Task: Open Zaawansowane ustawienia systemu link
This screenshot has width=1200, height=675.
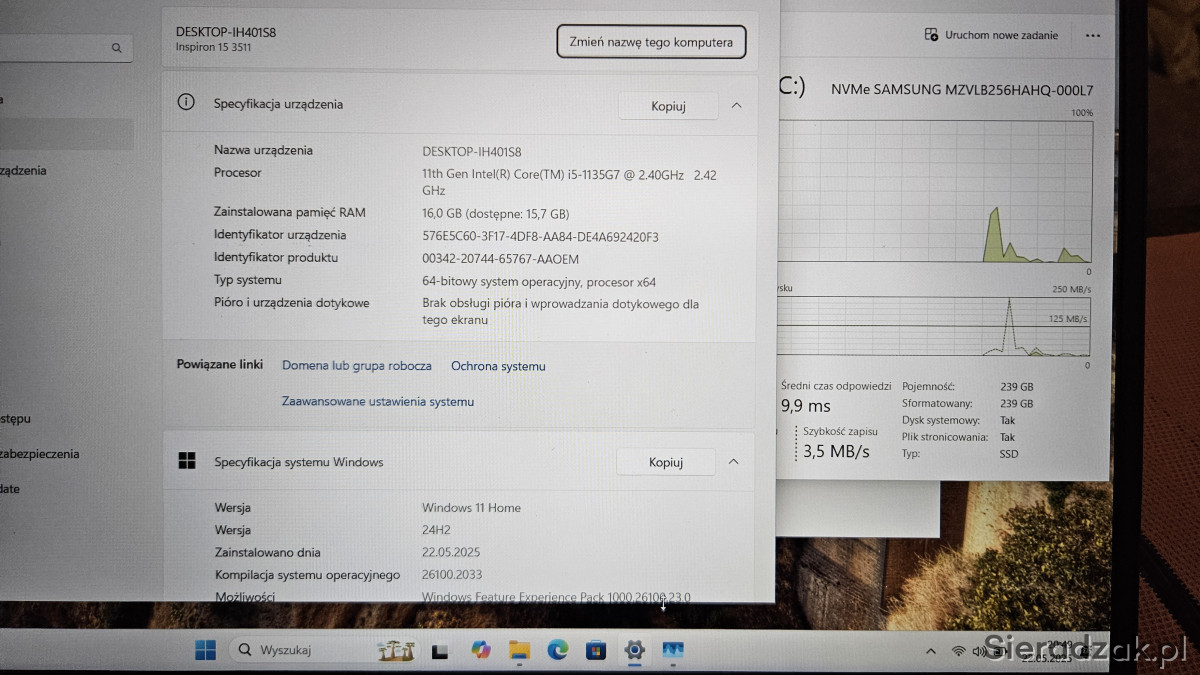Action: pyautogui.click(x=378, y=401)
